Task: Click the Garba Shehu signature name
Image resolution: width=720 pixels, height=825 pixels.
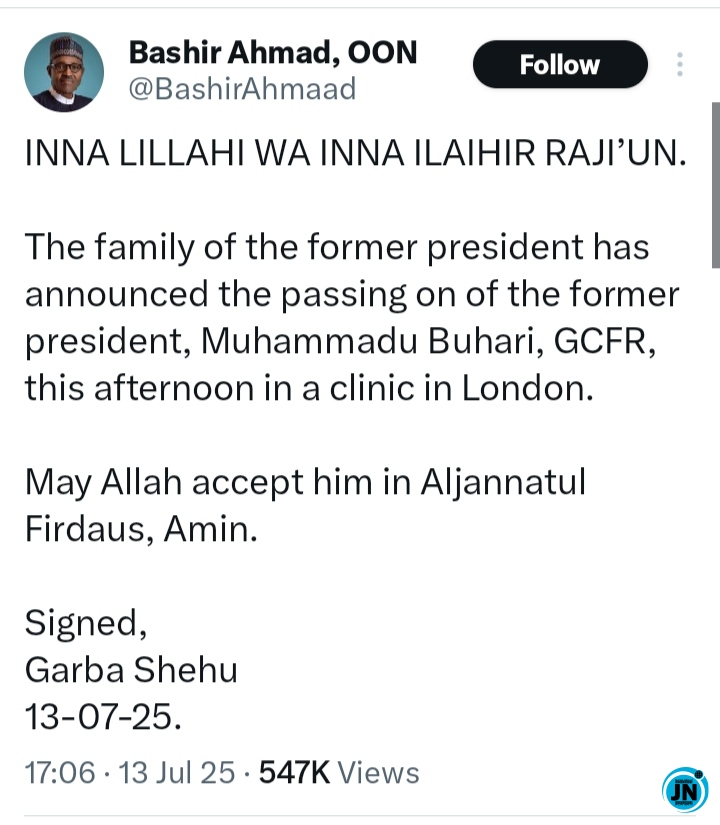Action: coord(131,670)
